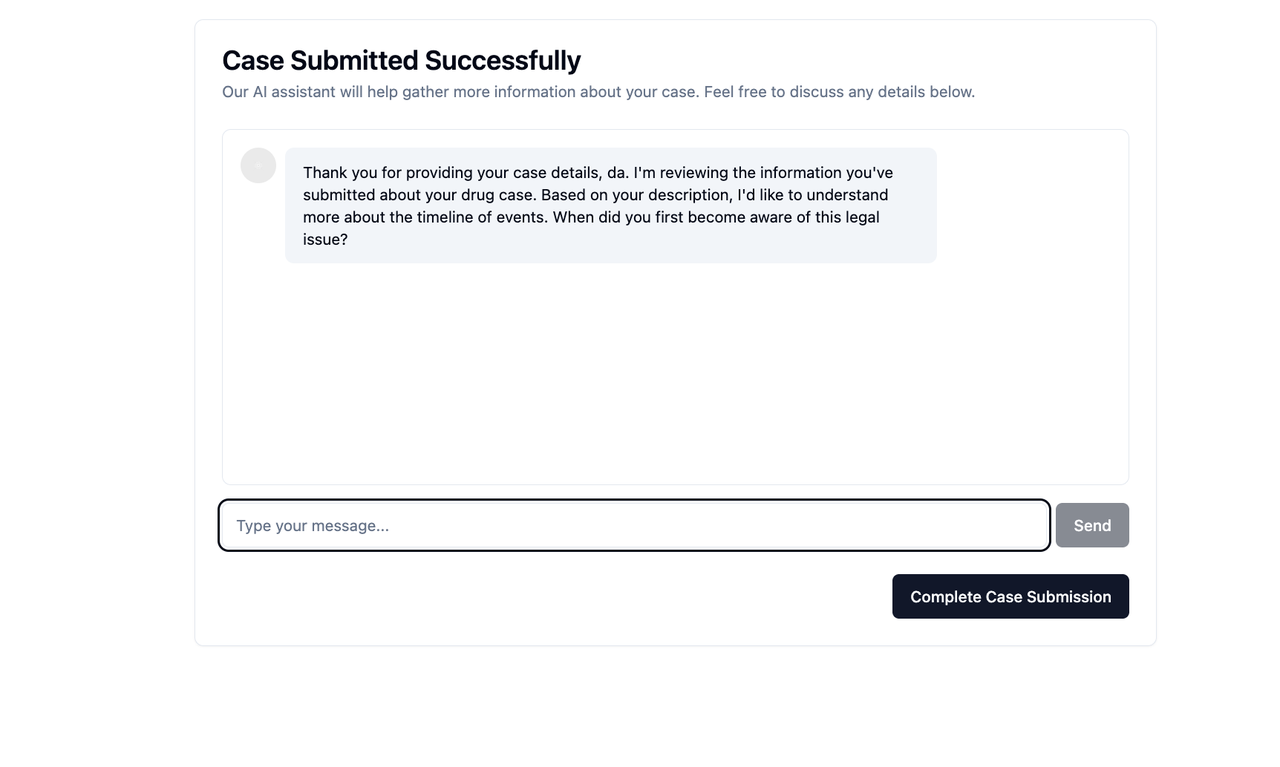
Task: Focus the "Type your message..." input field
Action: [634, 525]
